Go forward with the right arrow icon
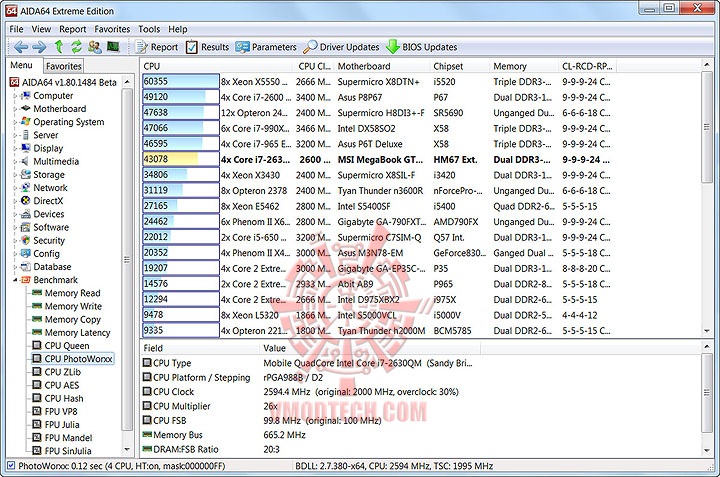 click(39, 46)
